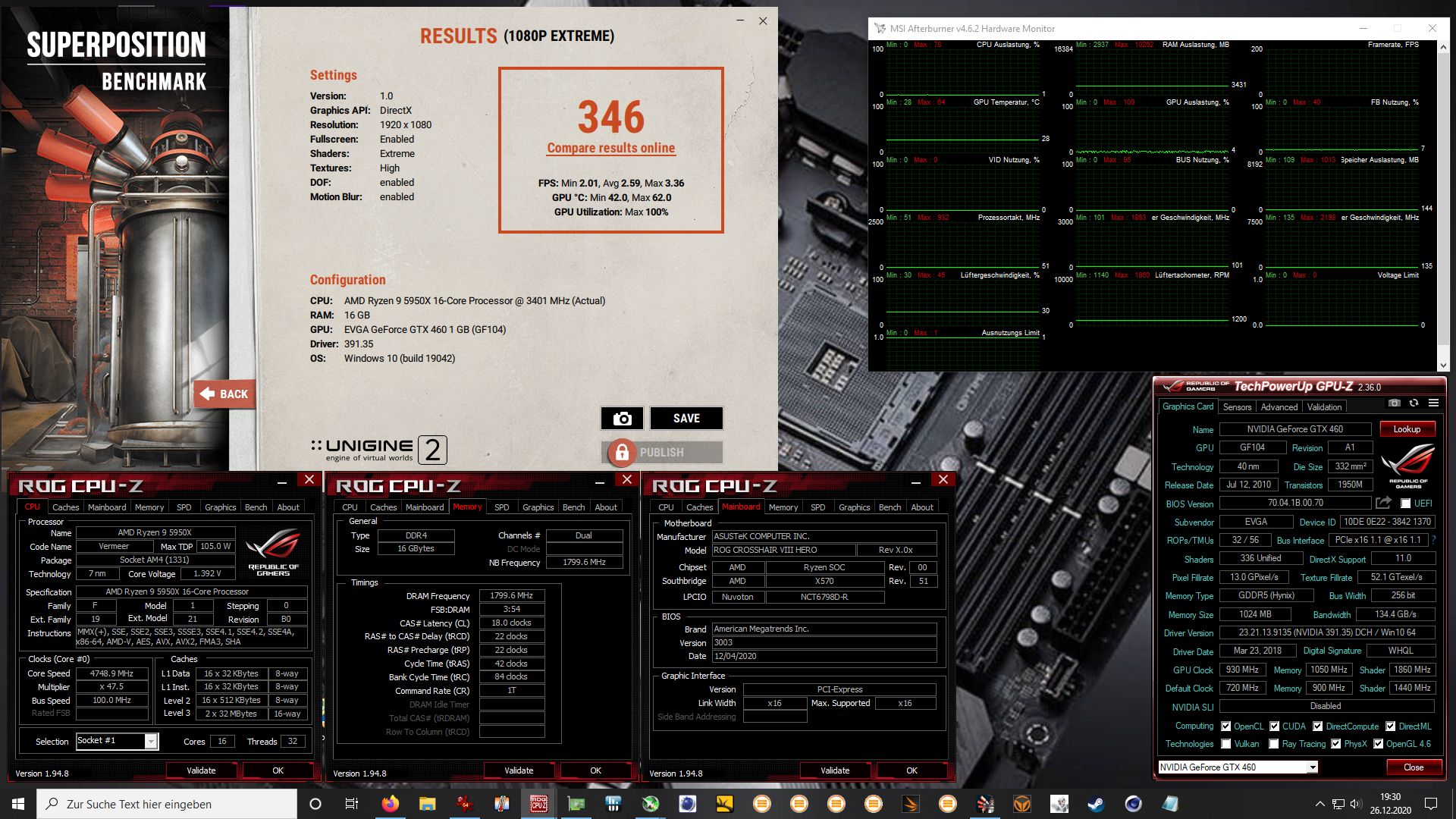Click the 4748.9 MHz Core Speed value

tap(111, 673)
